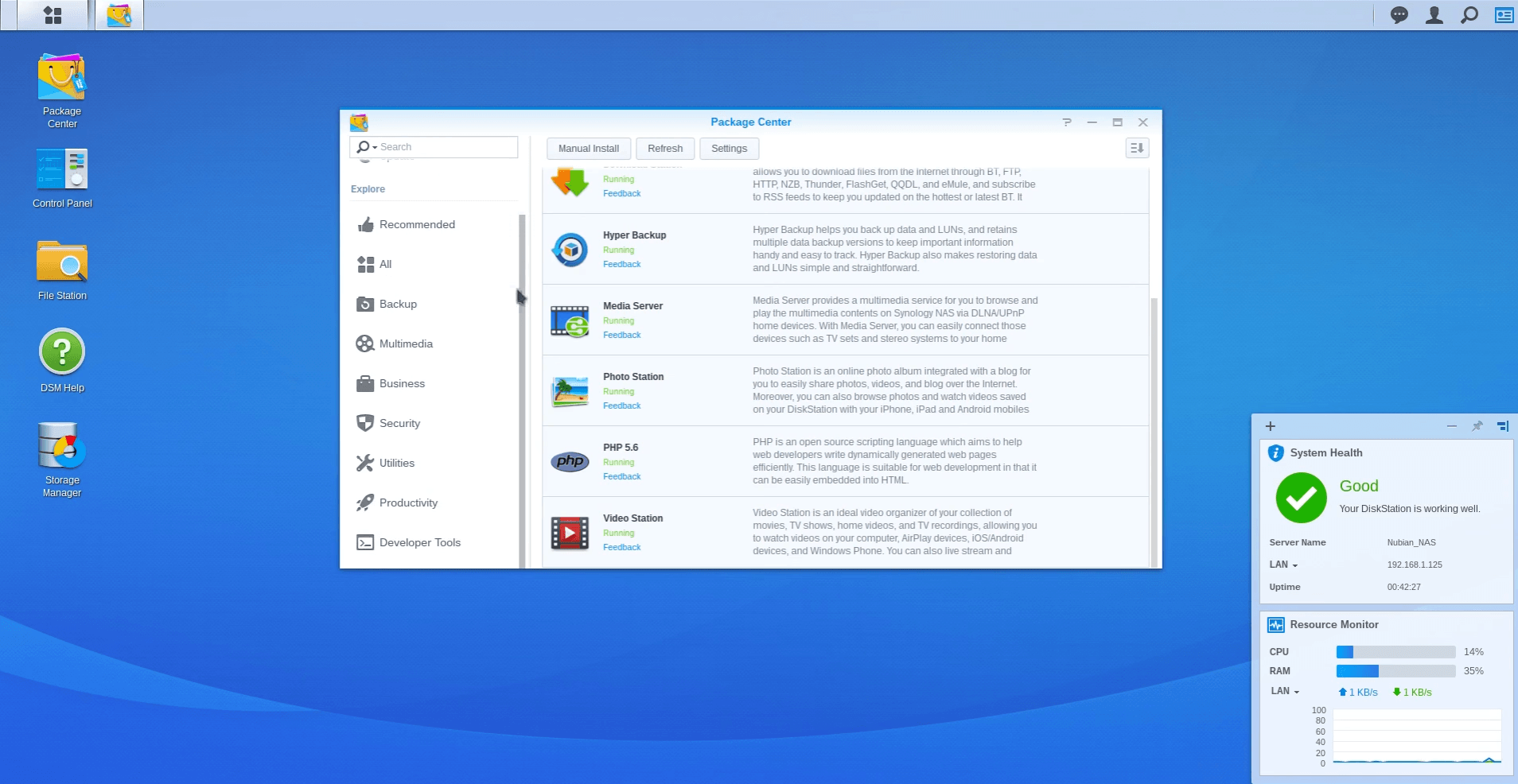Click the server name Nubian_NAS

click(x=1411, y=542)
